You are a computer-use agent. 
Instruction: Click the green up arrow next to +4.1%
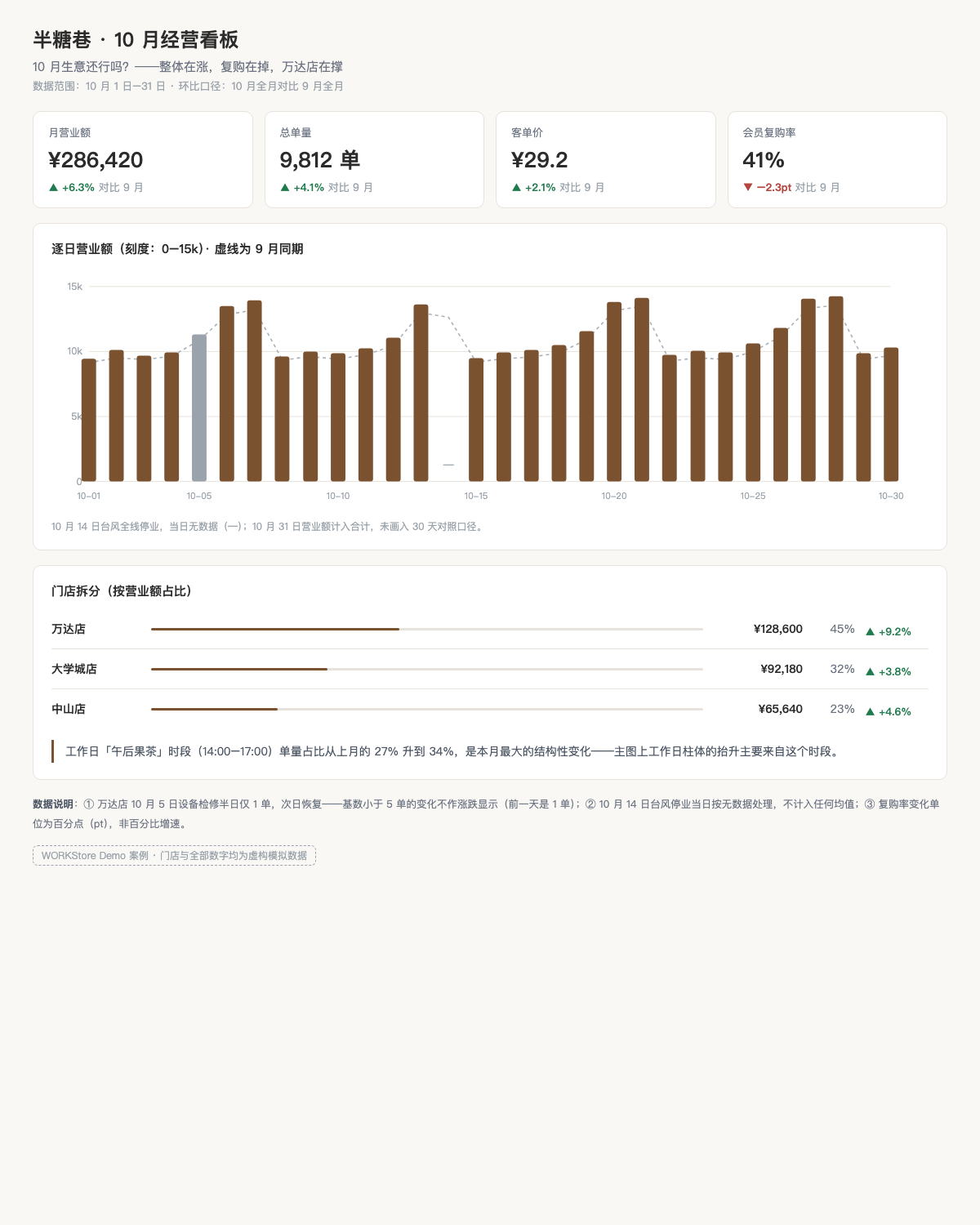click(x=285, y=188)
